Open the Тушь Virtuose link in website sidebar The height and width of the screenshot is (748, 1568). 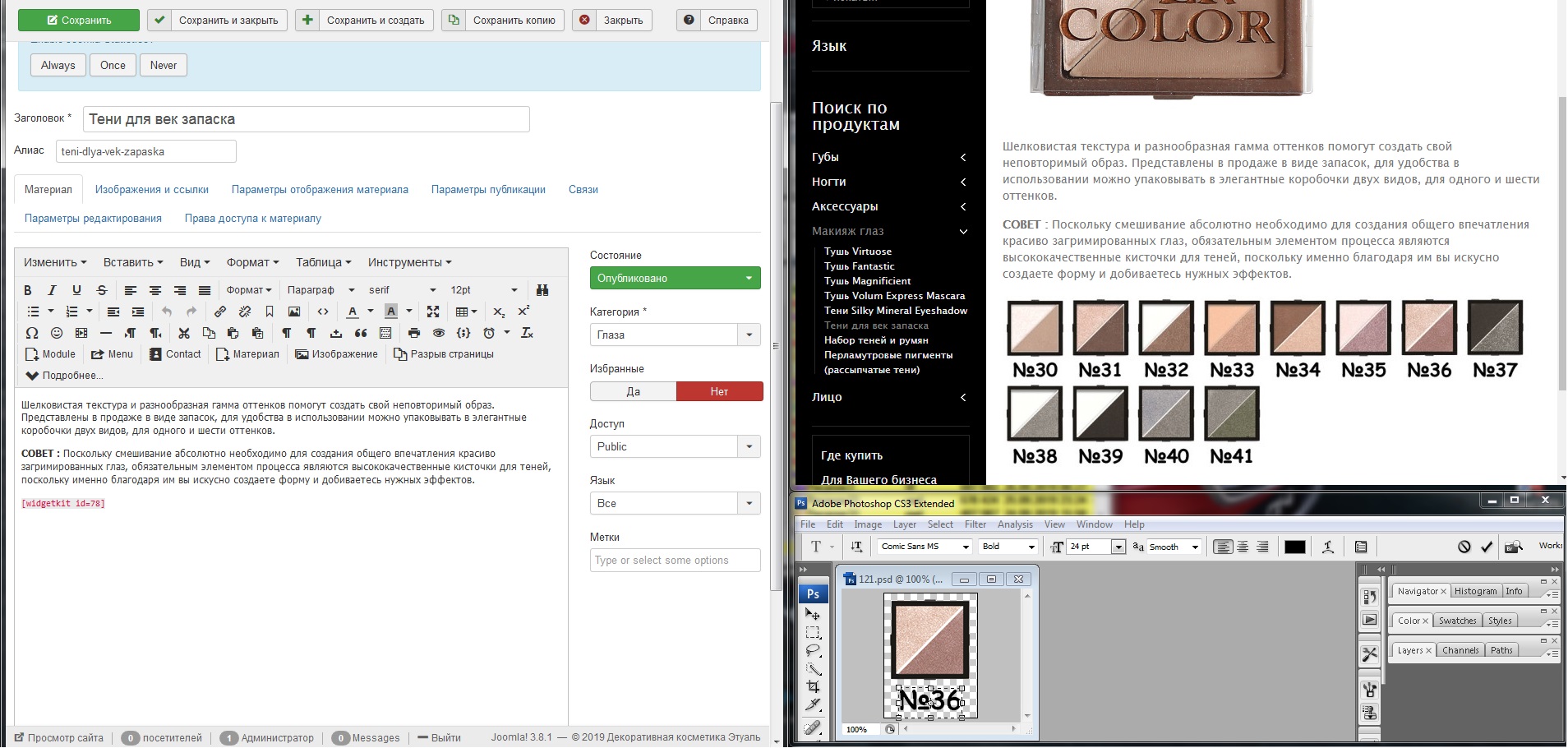click(858, 252)
